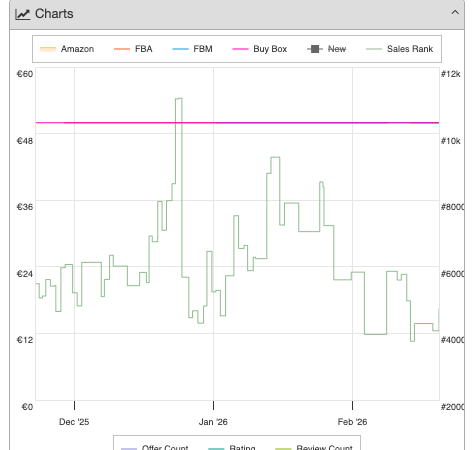This screenshot has width=474, height=450.
Task: Click the €12 price axis label
Action: click(25, 340)
